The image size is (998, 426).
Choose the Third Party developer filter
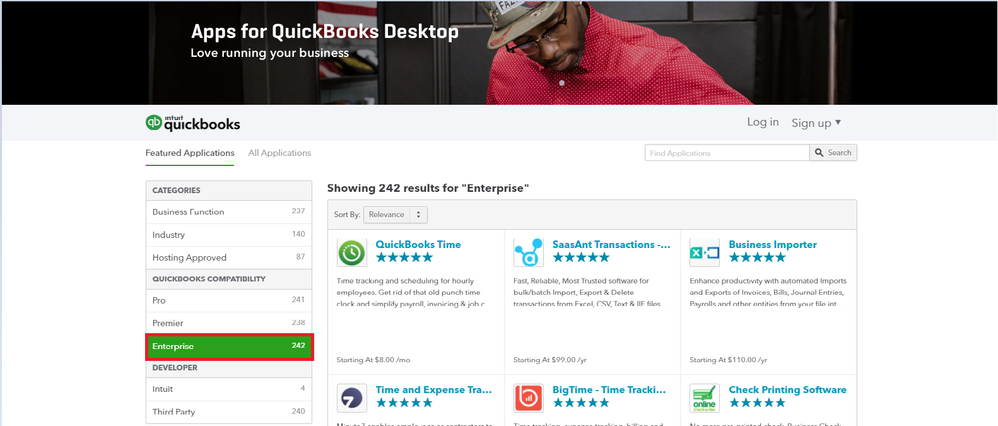(x=228, y=411)
